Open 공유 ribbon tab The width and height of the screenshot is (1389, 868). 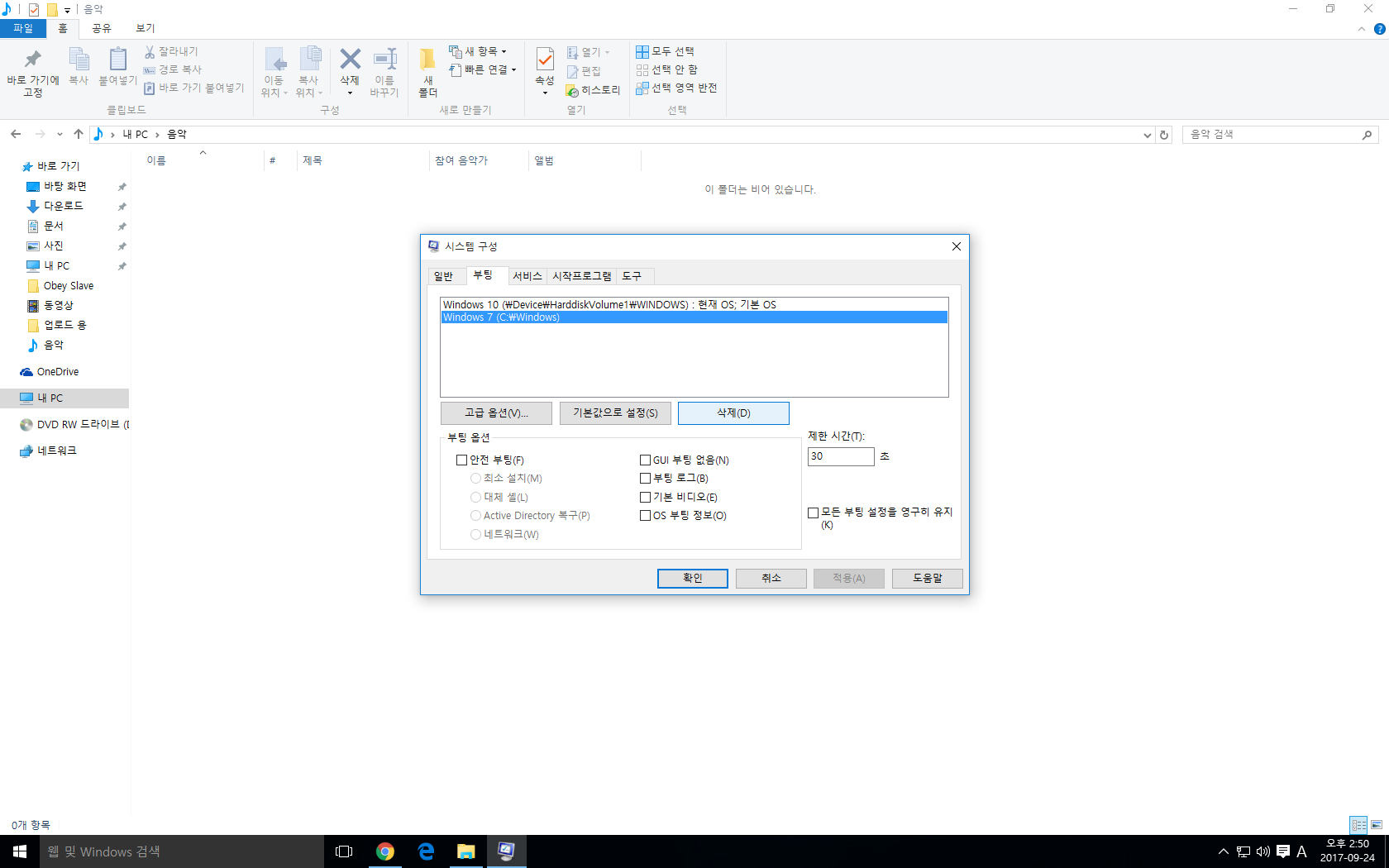tap(102, 28)
